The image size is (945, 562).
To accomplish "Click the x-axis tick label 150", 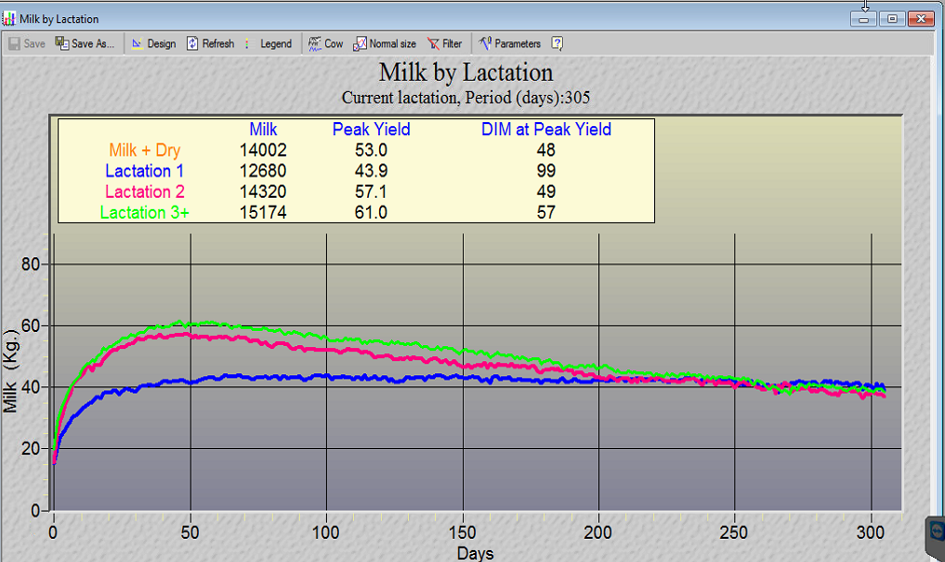I will [x=462, y=532].
